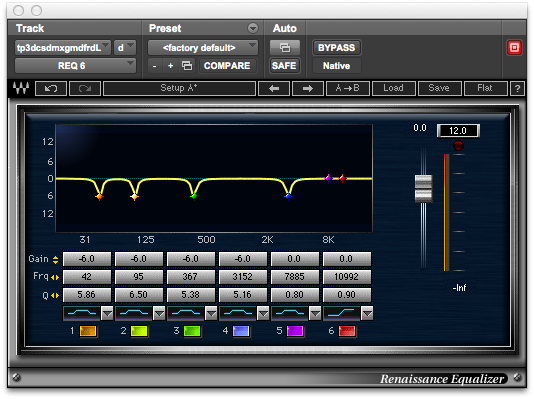Image resolution: width=534 pixels, height=399 pixels.
Task: Open band 6 filter type dropdown arrow
Action: point(367,313)
